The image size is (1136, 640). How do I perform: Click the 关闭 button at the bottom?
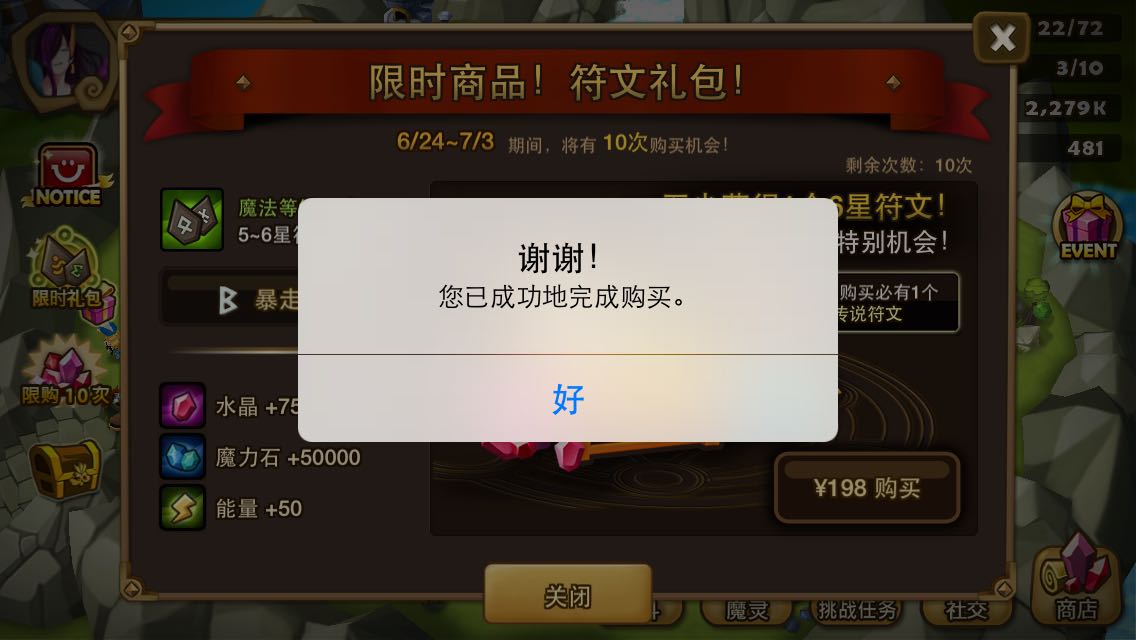coord(568,595)
